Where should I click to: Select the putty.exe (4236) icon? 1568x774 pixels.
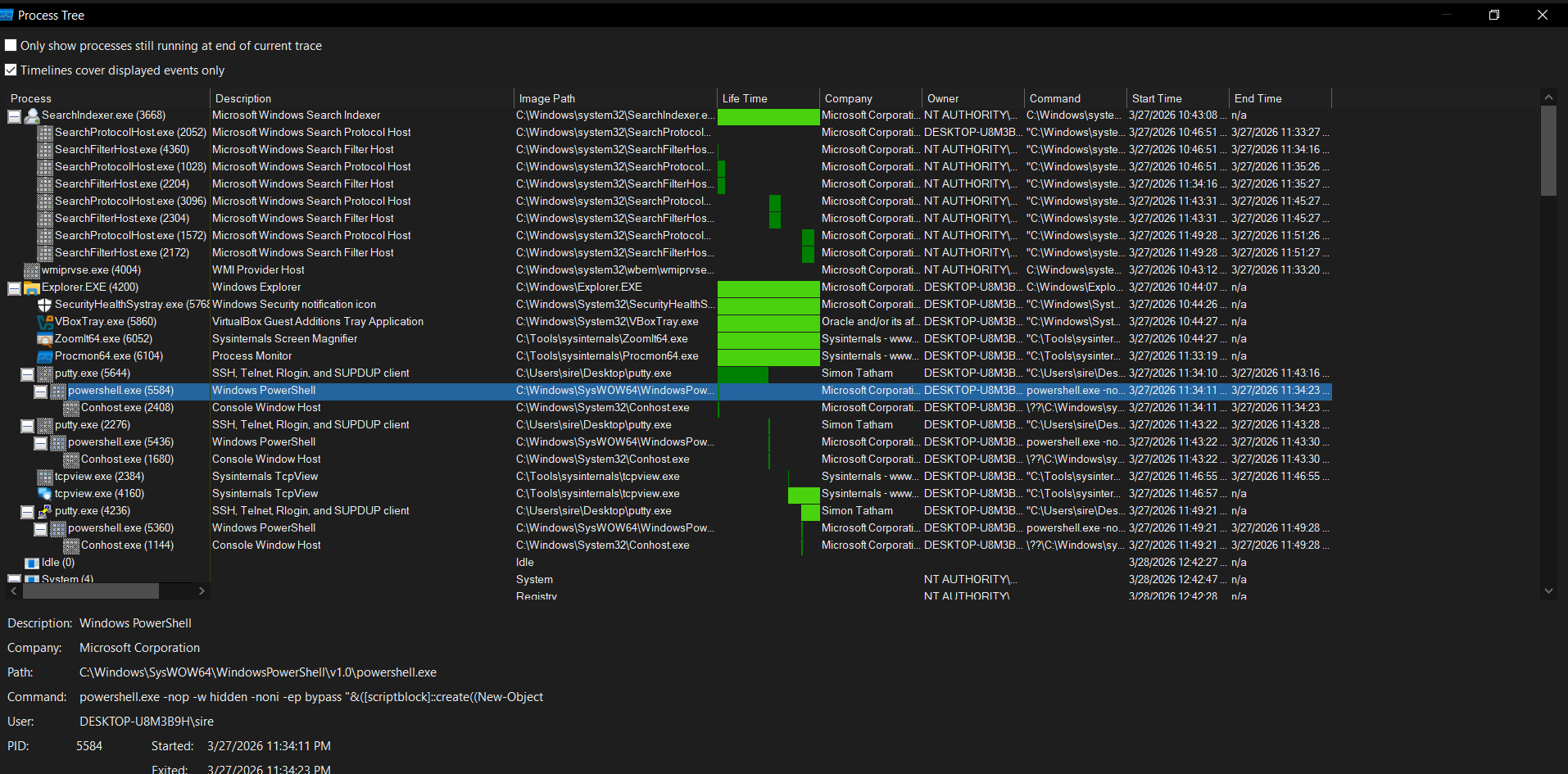pyautogui.click(x=45, y=511)
